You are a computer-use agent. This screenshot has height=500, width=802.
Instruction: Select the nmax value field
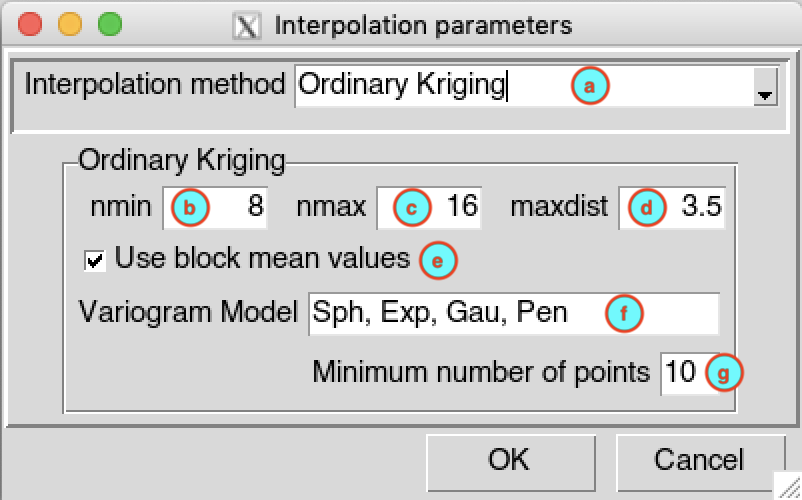click(429, 208)
